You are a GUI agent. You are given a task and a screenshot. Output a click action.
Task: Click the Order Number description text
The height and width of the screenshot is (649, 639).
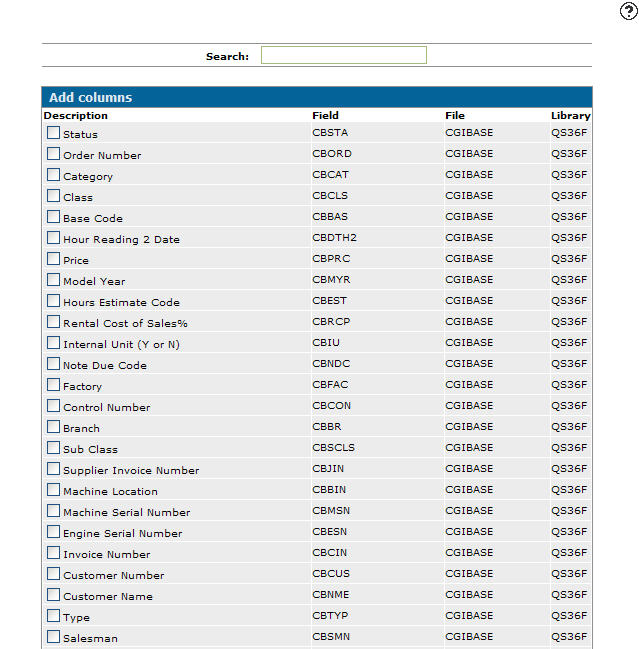(102, 156)
